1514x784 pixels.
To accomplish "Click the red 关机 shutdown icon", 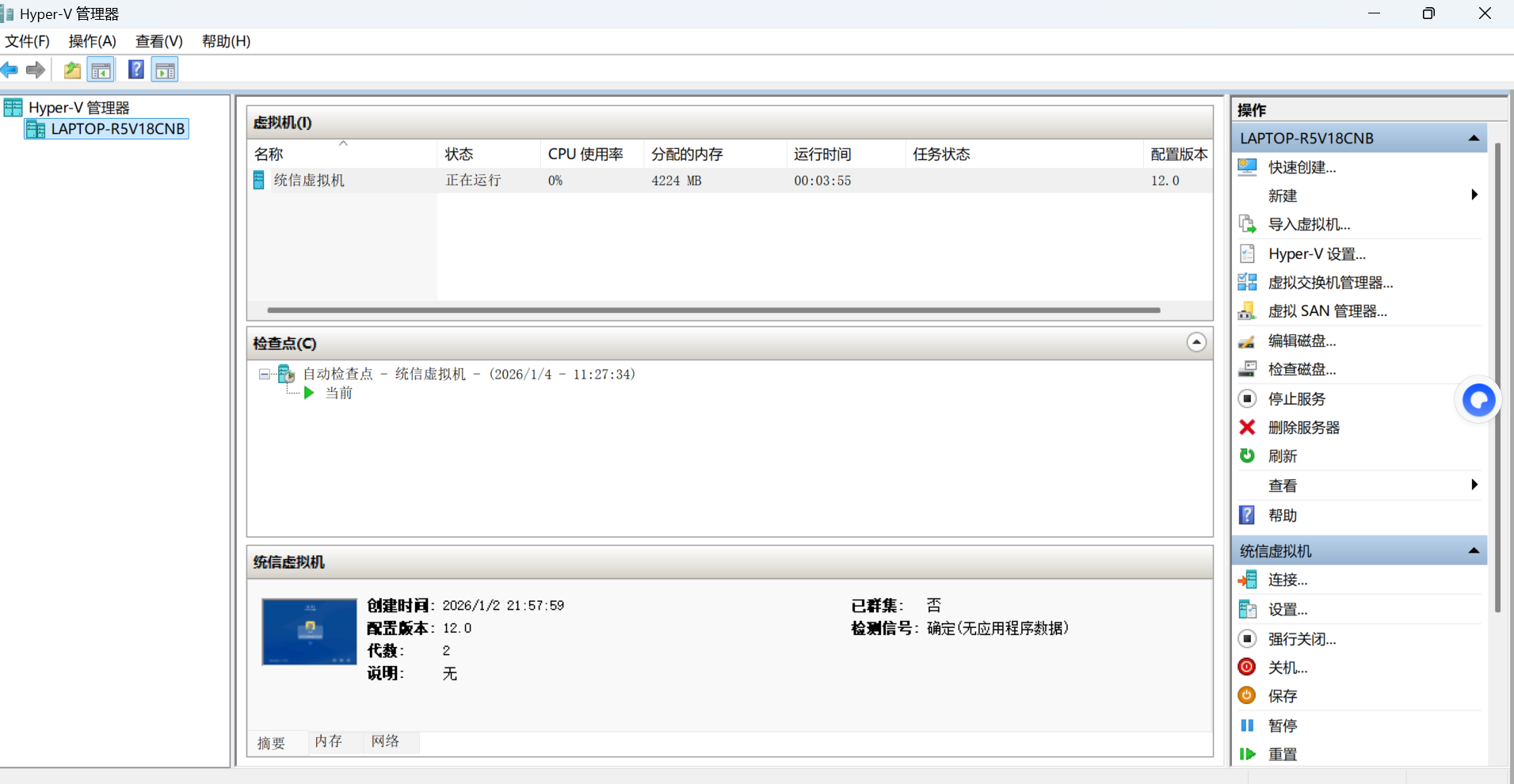I will click(1247, 667).
